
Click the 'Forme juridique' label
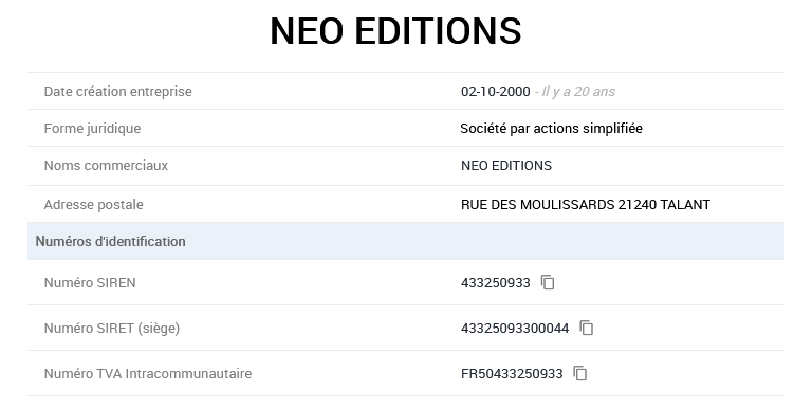click(92, 129)
